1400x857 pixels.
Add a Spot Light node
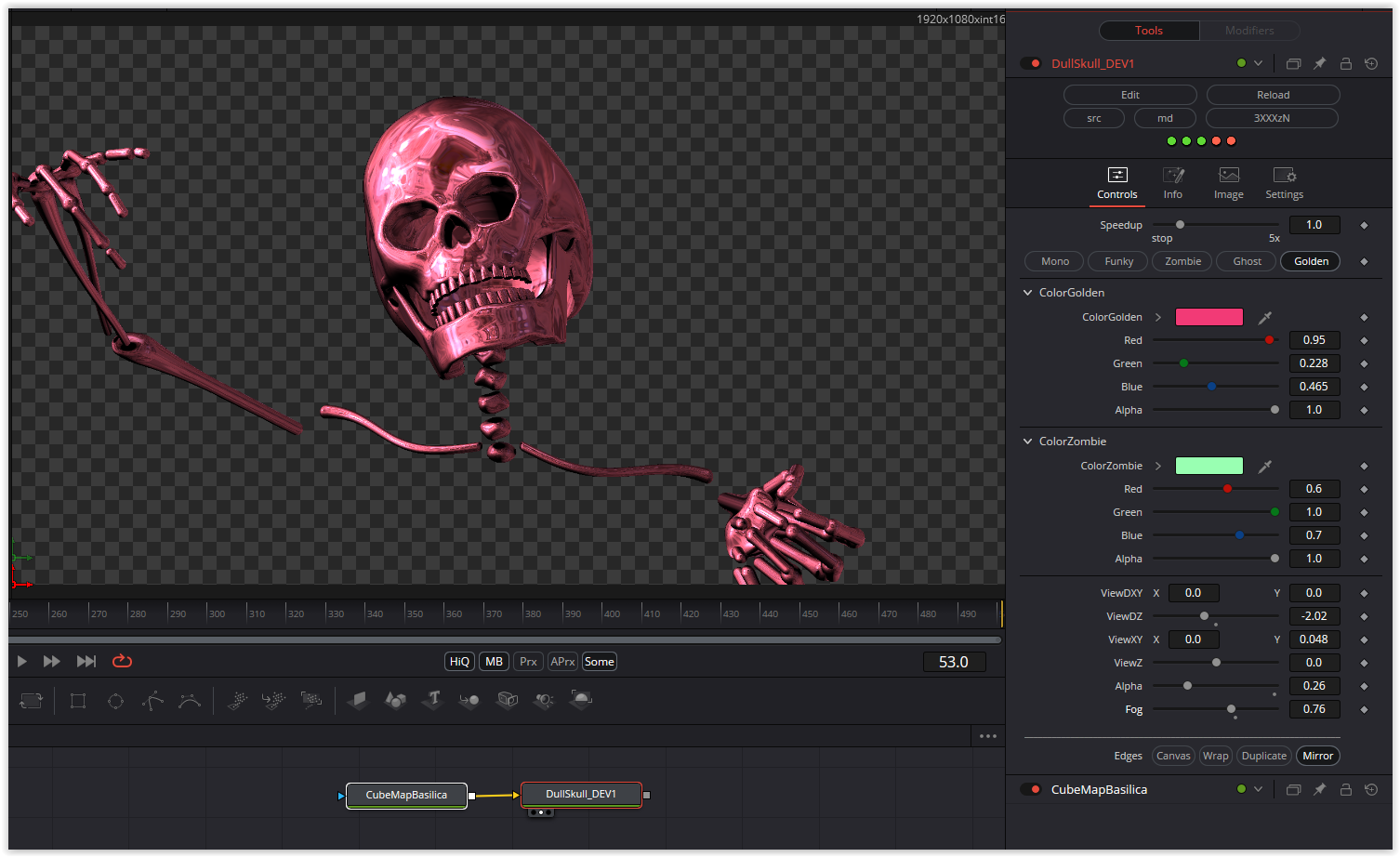click(544, 700)
